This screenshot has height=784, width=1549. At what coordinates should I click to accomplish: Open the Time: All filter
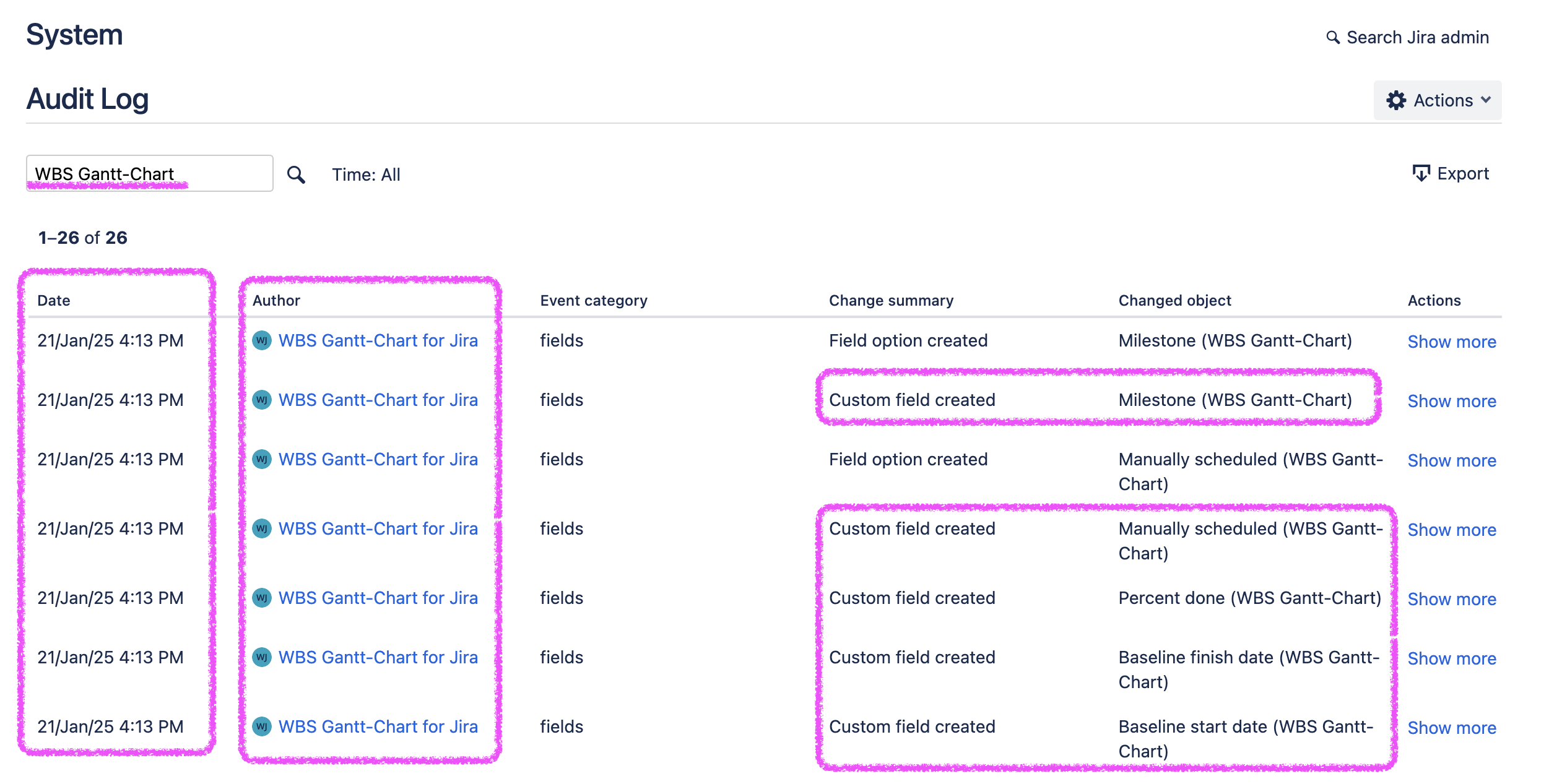pos(366,174)
